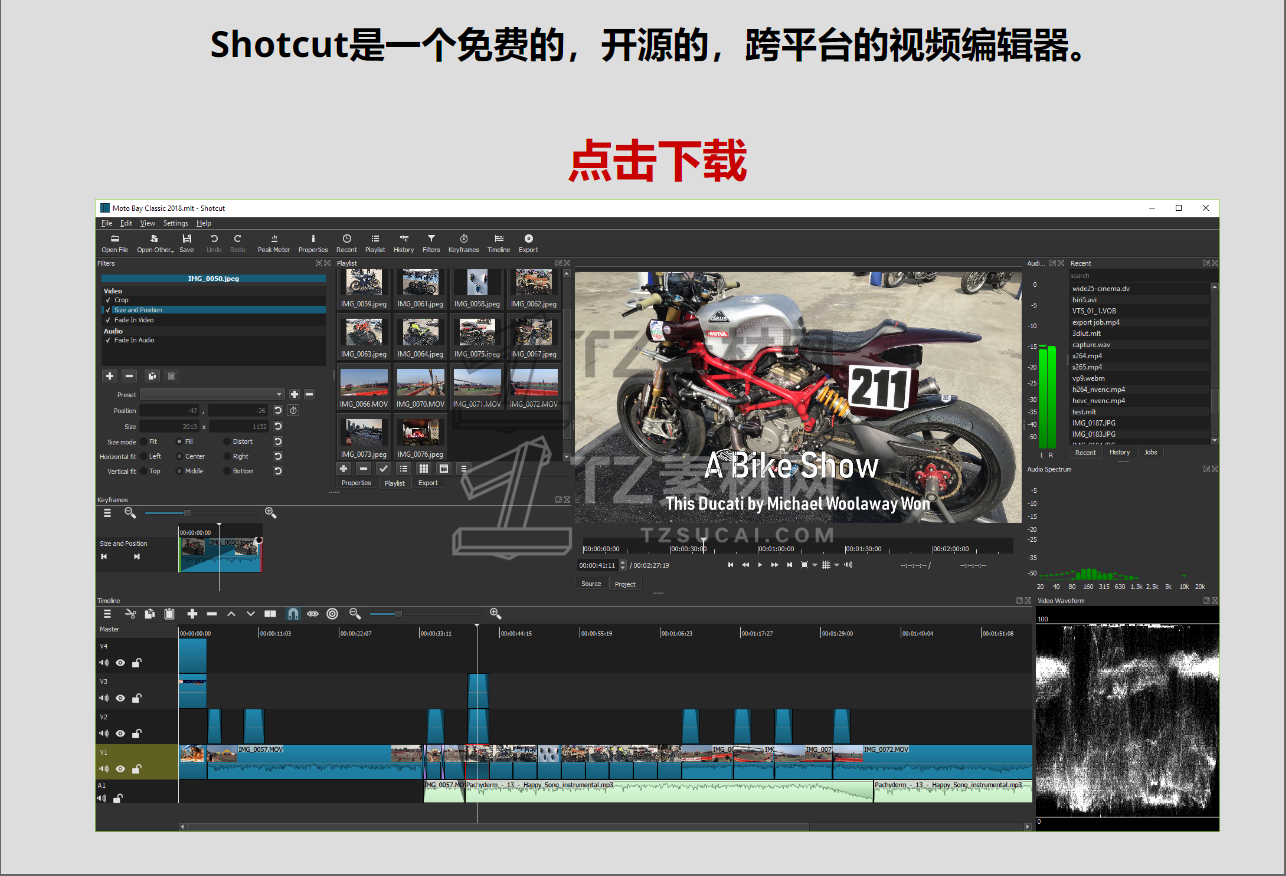Play the video in the preview player
Screen dimensions: 1286x876
pos(760,565)
